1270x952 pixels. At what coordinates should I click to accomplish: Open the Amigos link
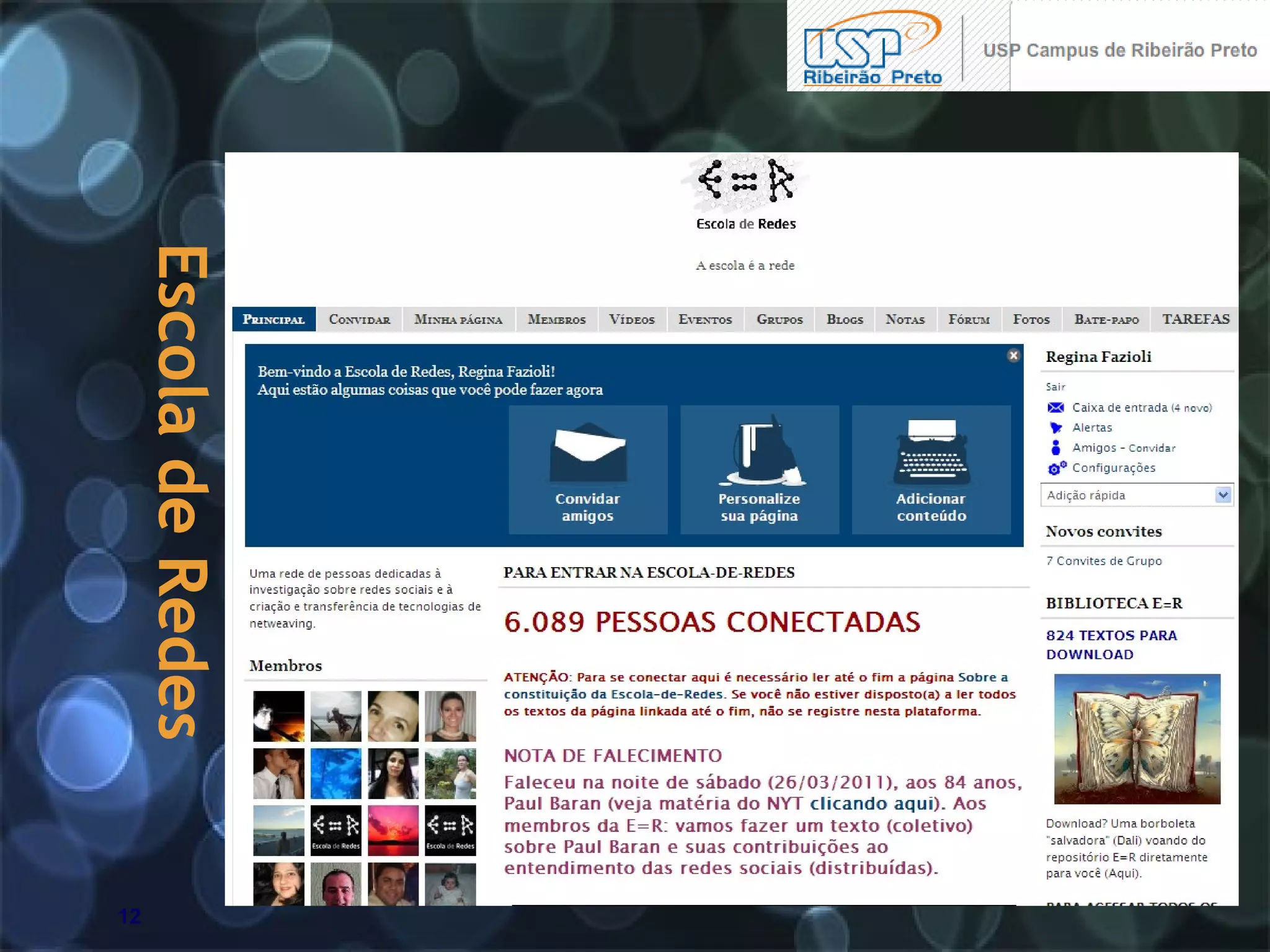coord(1094,447)
